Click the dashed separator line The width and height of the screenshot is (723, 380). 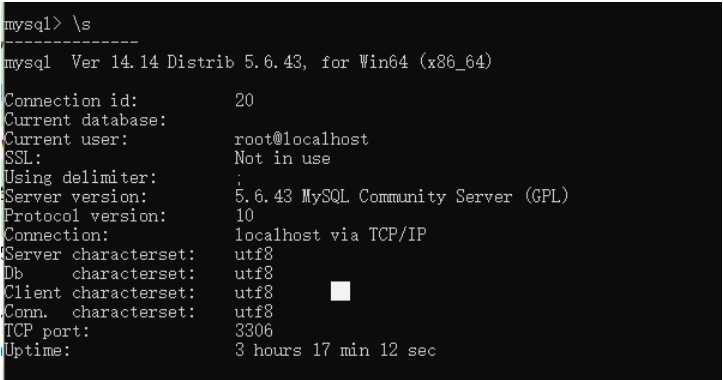(x=71, y=42)
